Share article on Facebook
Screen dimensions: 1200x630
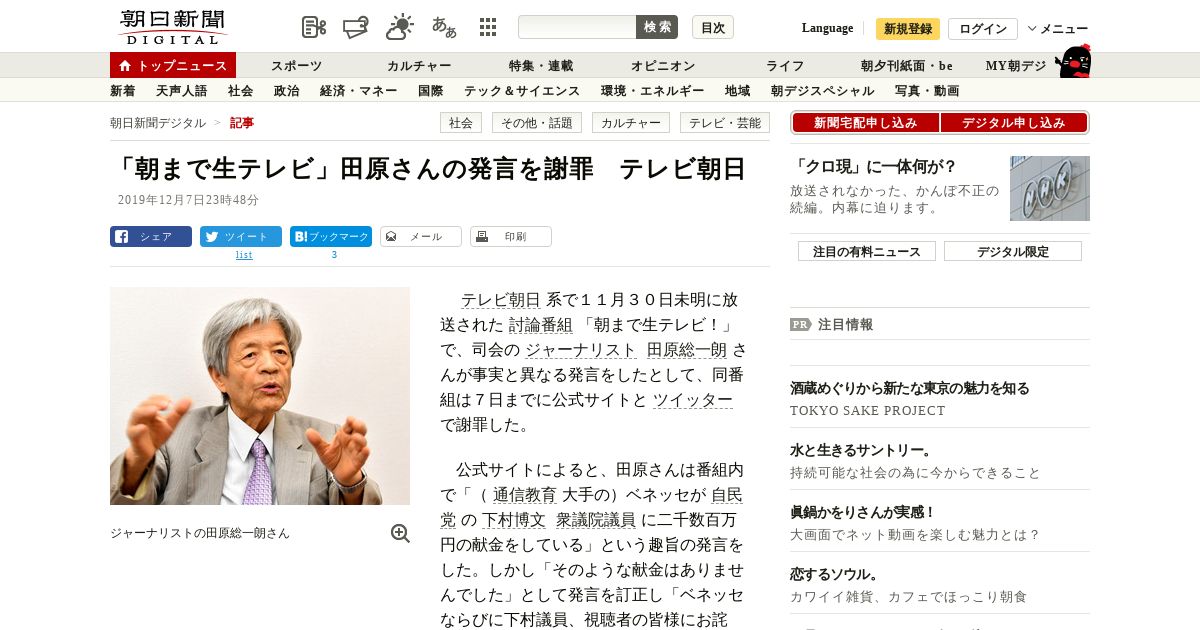pyautogui.click(x=151, y=237)
